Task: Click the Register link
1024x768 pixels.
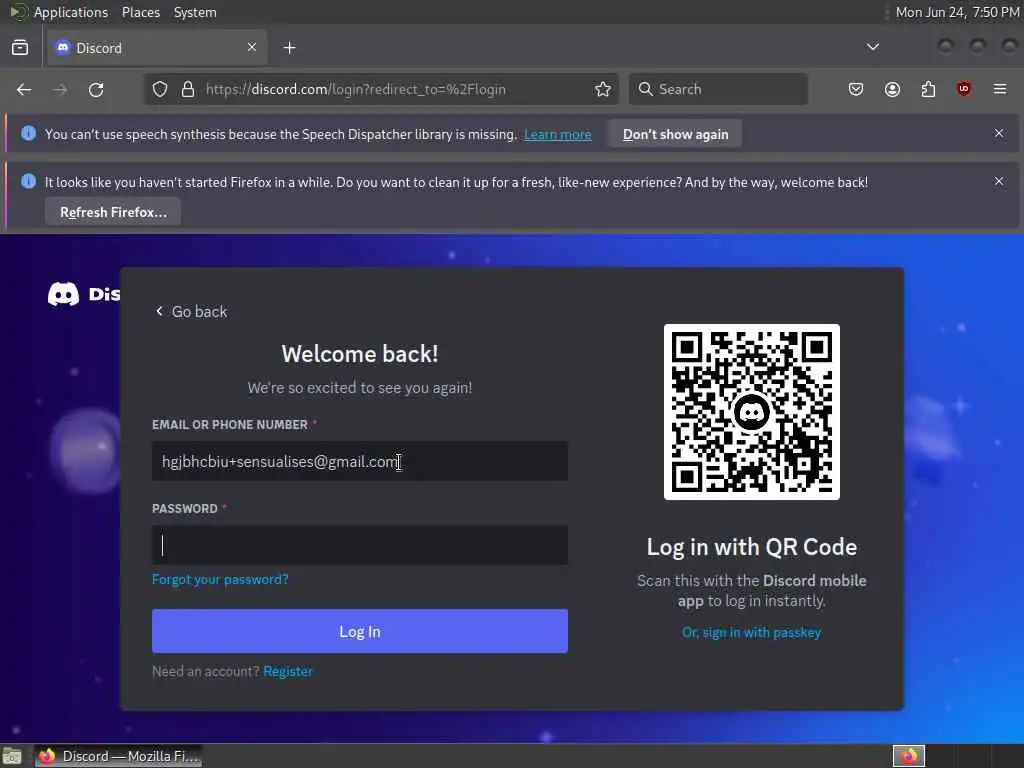Action: tap(288, 671)
